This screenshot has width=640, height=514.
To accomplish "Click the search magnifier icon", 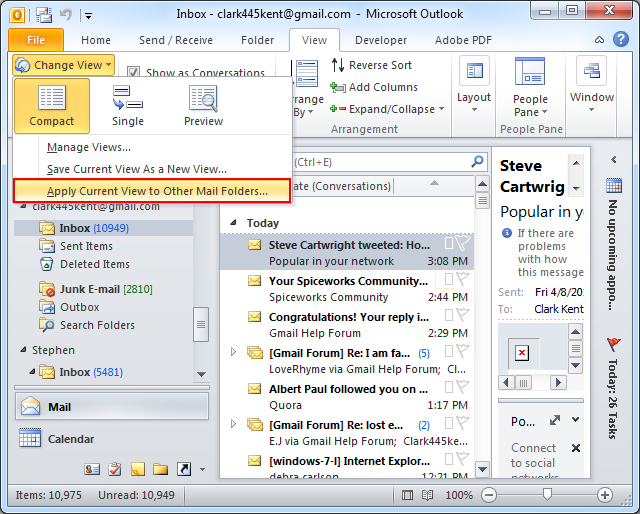I will 477,162.
